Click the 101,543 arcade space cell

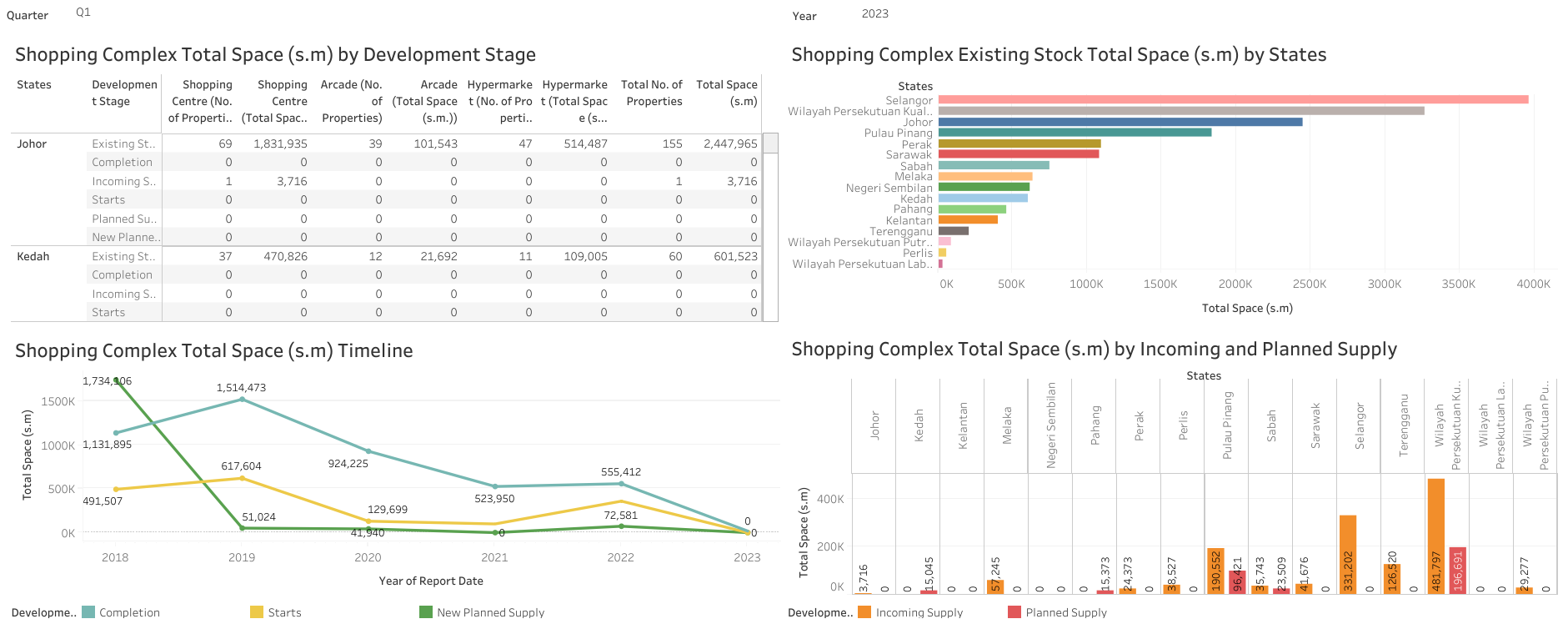tap(435, 143)
